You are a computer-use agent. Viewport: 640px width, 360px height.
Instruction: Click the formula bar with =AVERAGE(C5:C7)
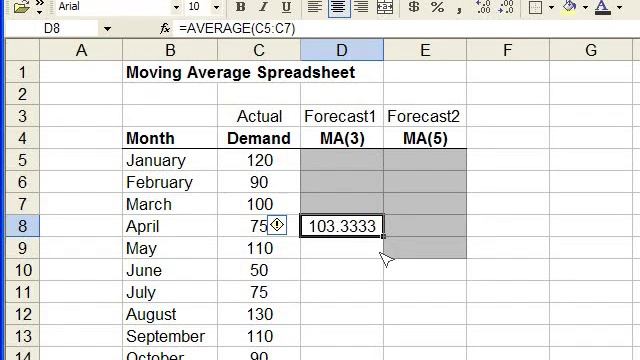406,29
